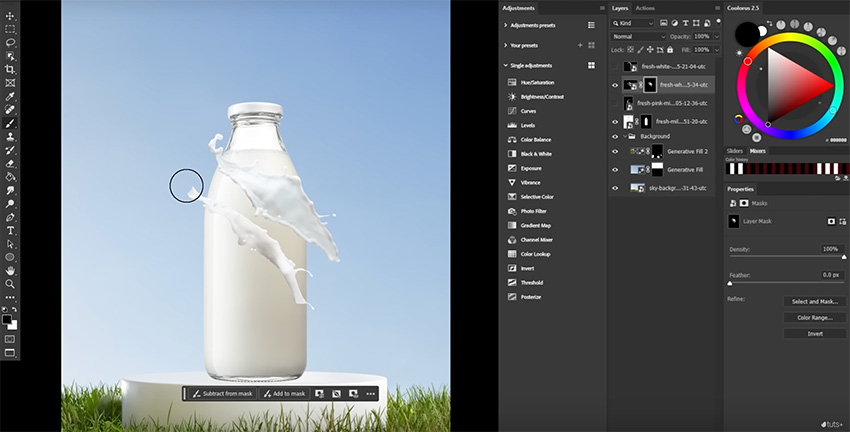Viewport: 850px width, 432px height.
Task: Select the Zoom tool
Action: (x=10, y=283)
